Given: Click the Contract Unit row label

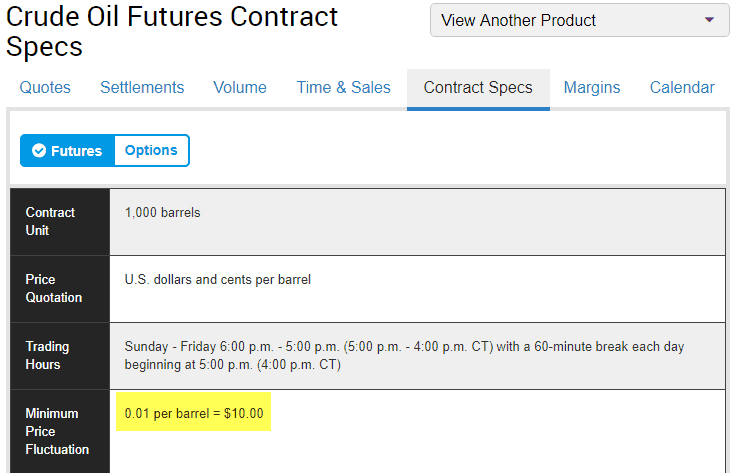Looking at the screenshot, I should tap(50, 221).
